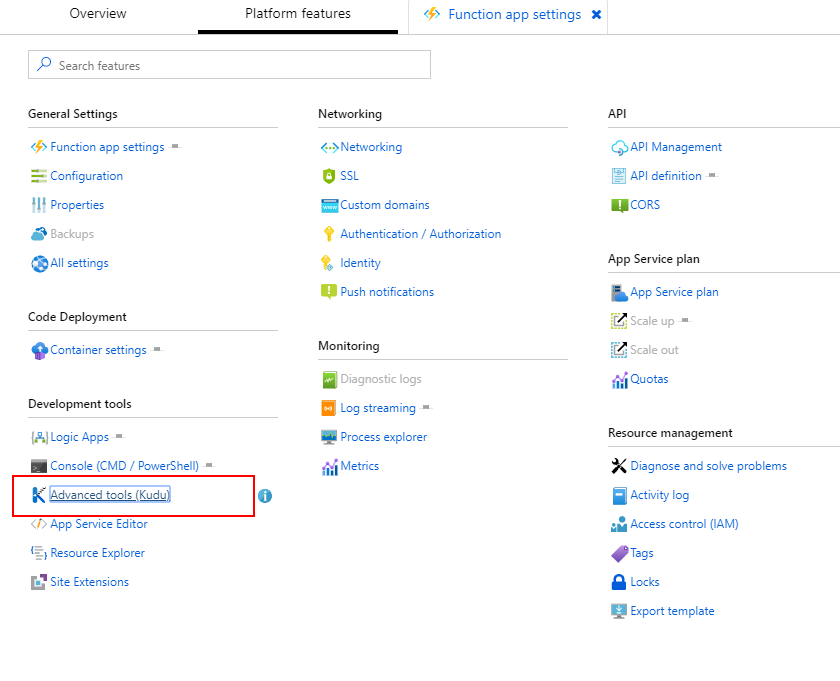Go to API Management
840x681 pixels.
675,147
